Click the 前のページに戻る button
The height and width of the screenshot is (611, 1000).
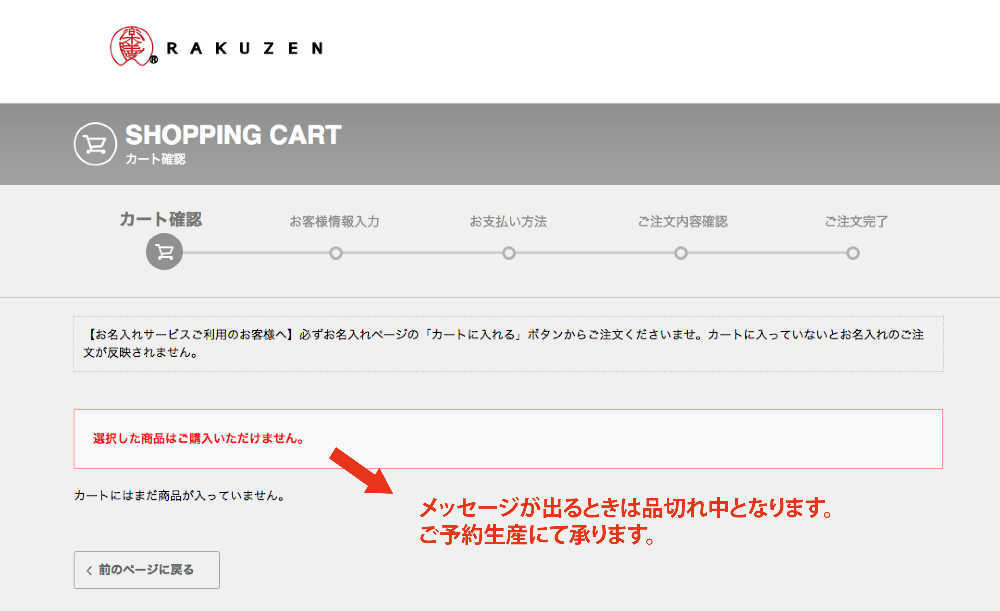[x=146, y=570]
